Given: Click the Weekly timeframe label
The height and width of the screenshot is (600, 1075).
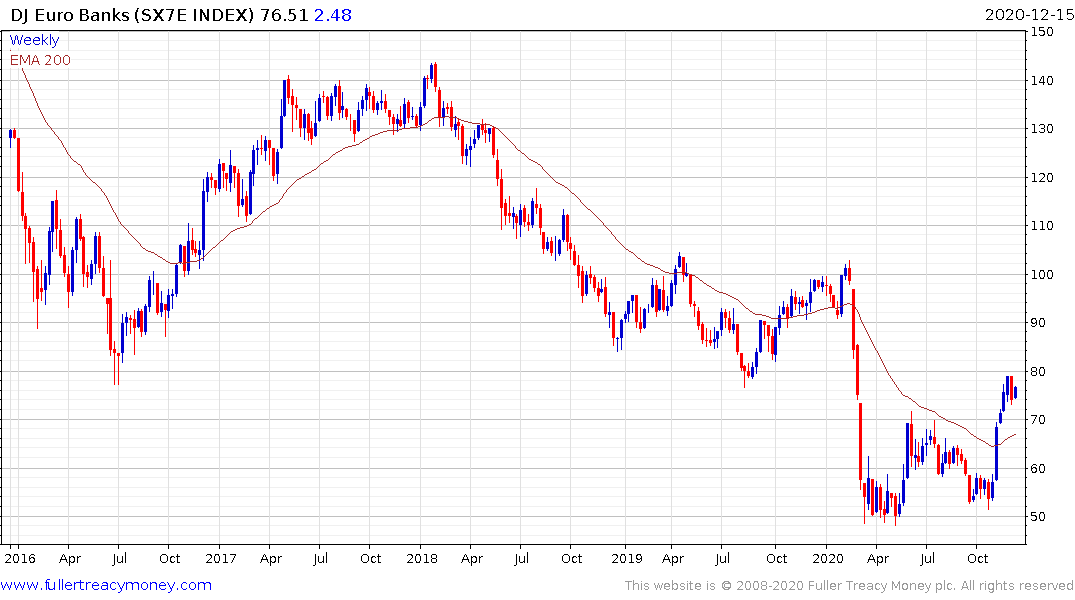Looking at the screenshot, I should pos(34,40).
